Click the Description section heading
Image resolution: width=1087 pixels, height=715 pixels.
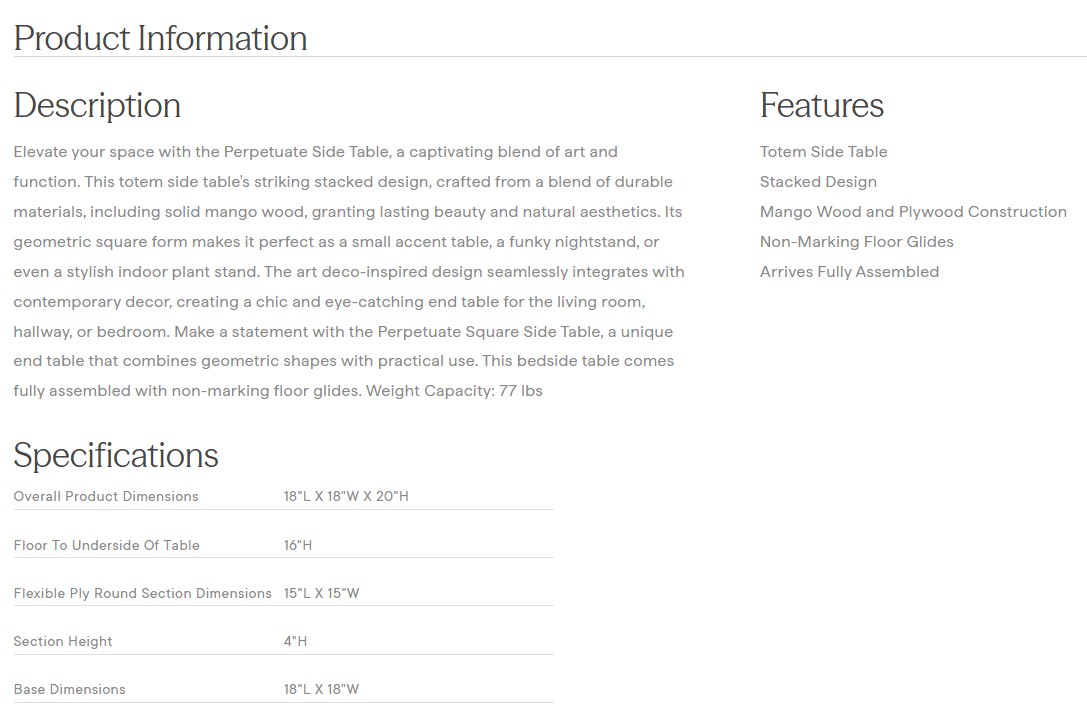[97, 105]
